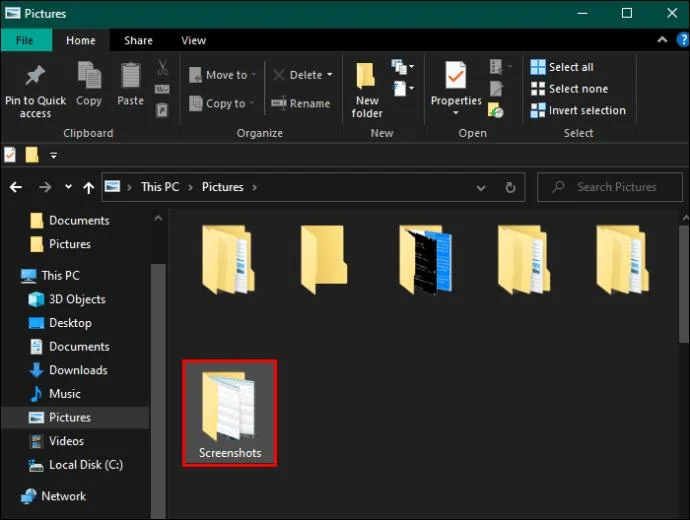Viewport: 690px width, 520px height.
Task: Open Desktop in the sidebar
Action: 60,323
